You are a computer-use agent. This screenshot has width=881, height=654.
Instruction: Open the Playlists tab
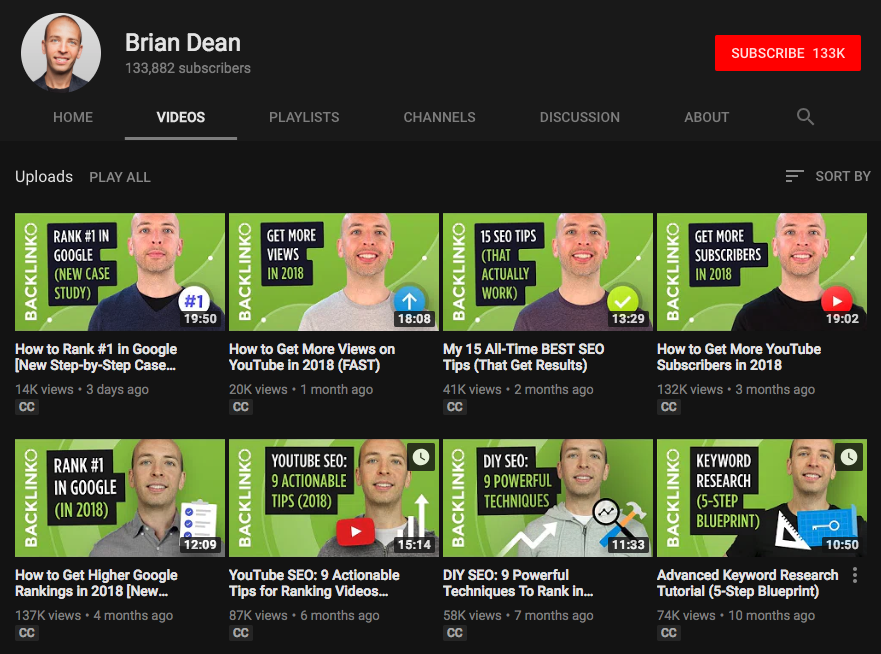pyautogui.click(x=304, y=117)
